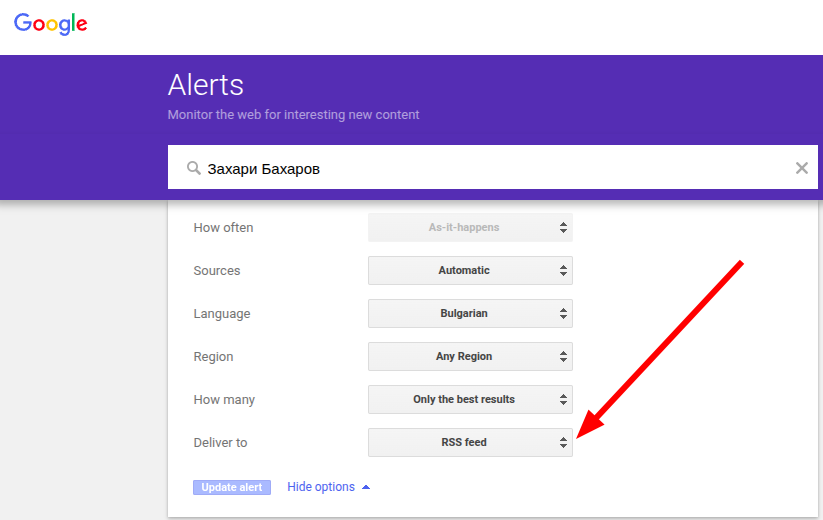
Task: Click the 'Deliver to' label
Action: pos(220,443)
